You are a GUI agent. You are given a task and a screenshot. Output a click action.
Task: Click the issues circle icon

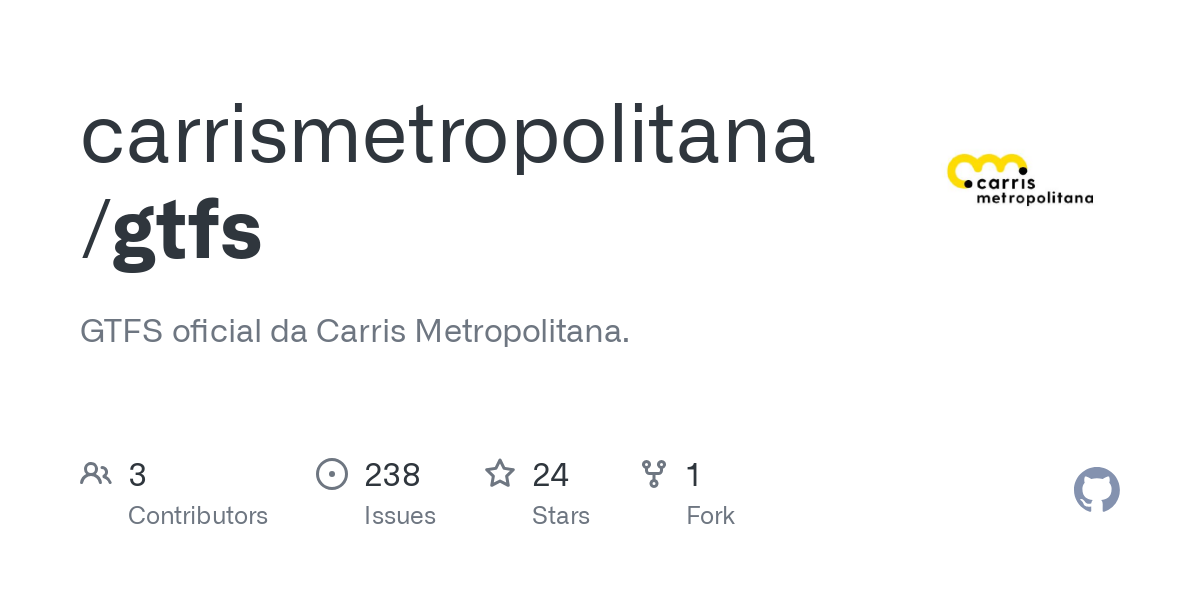tap(332, 474)
